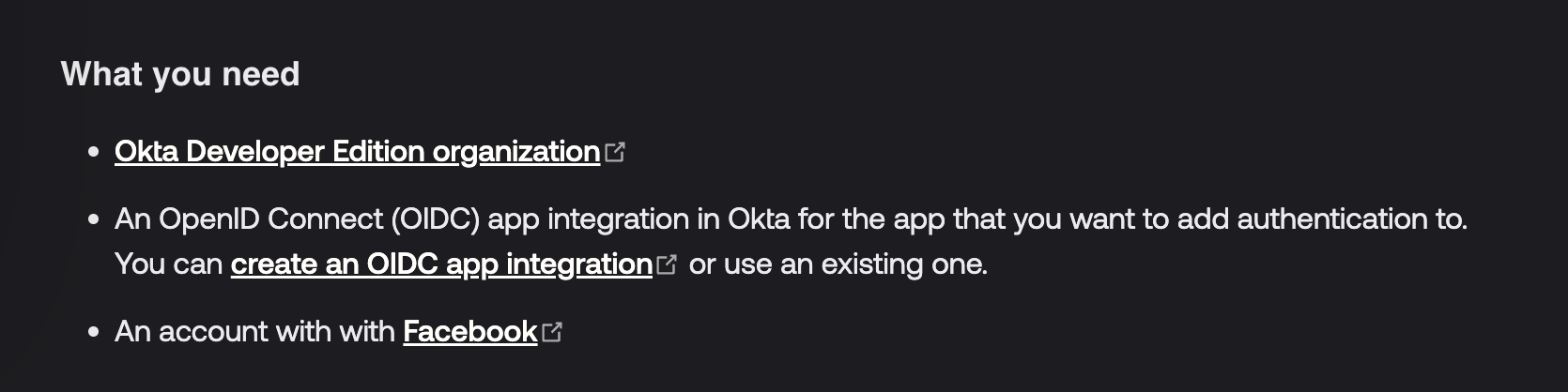The width and height of the screenshot is (1568, 392).
Task: Click bullet point before An account with
Action: click(x=93, y=332)
